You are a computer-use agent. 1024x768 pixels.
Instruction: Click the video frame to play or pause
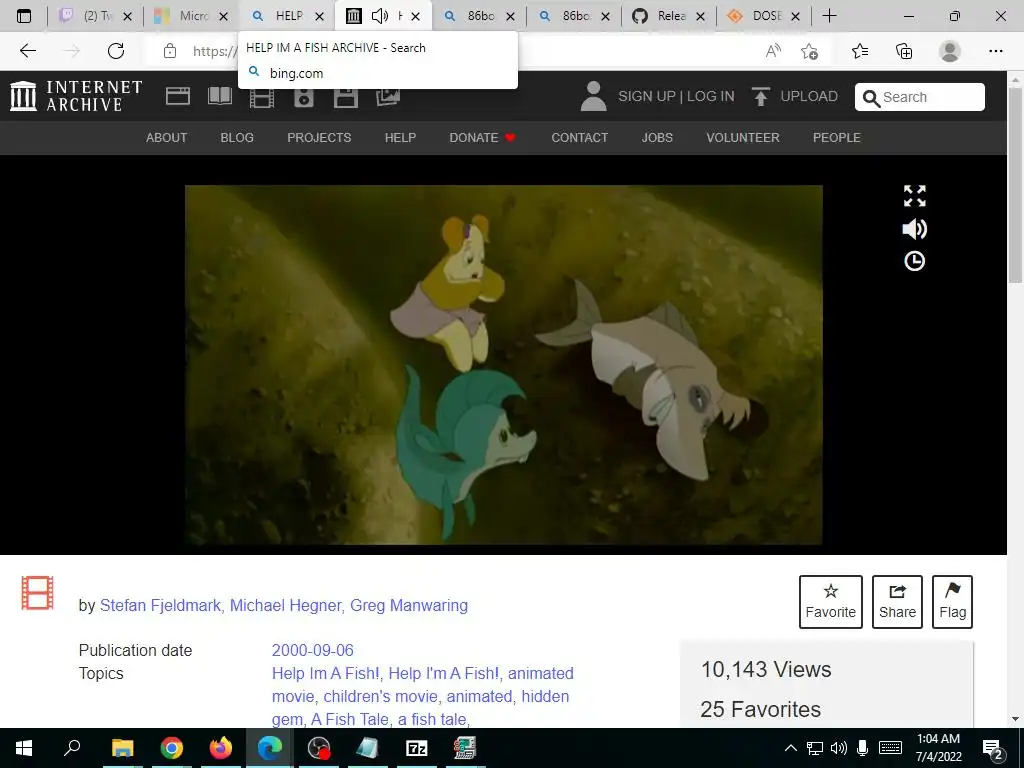coord(504,364)
